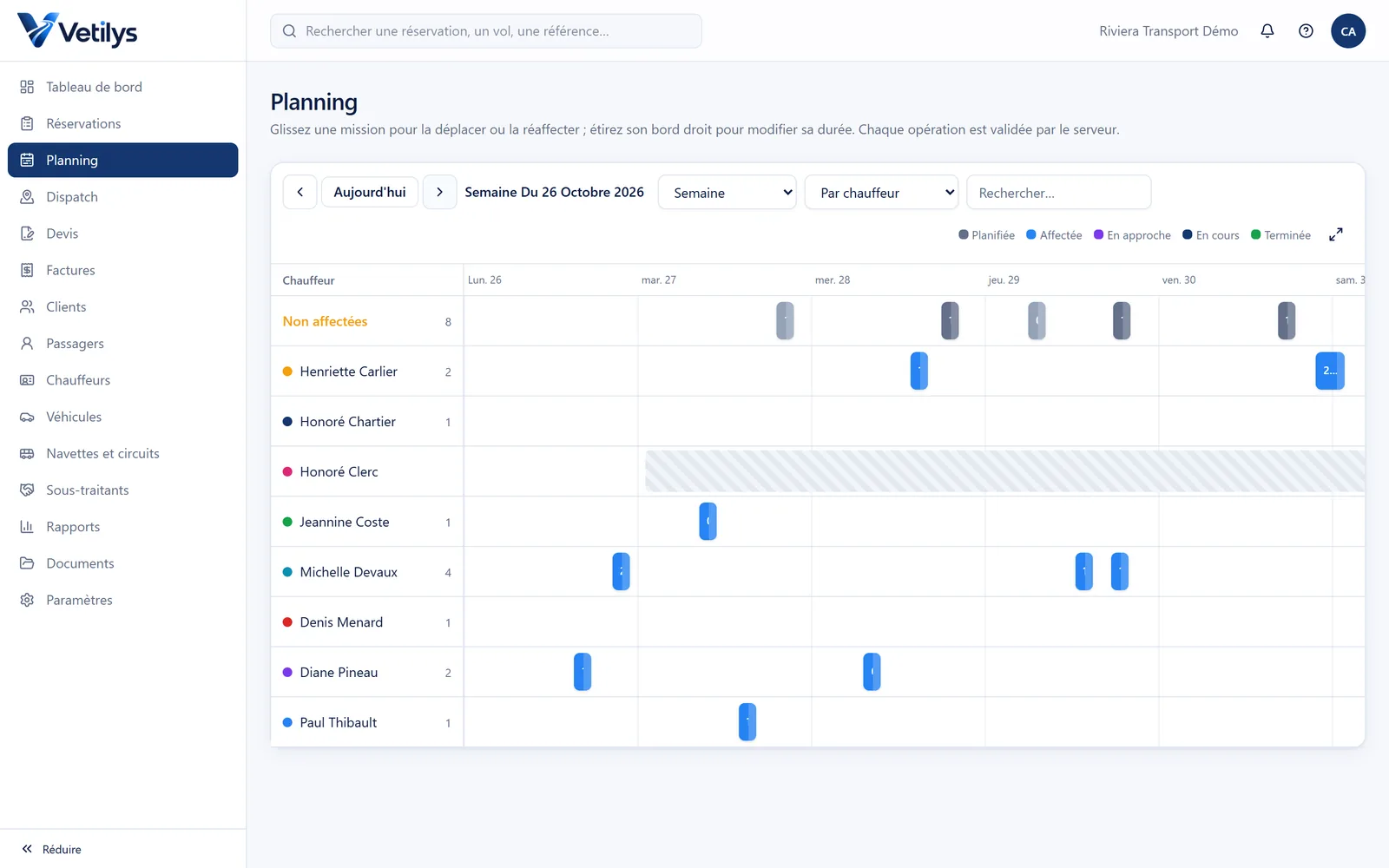Focus the global reservation search bar
The height and width of the screenshot is (868, 1389).
click(x=486, y=31)
